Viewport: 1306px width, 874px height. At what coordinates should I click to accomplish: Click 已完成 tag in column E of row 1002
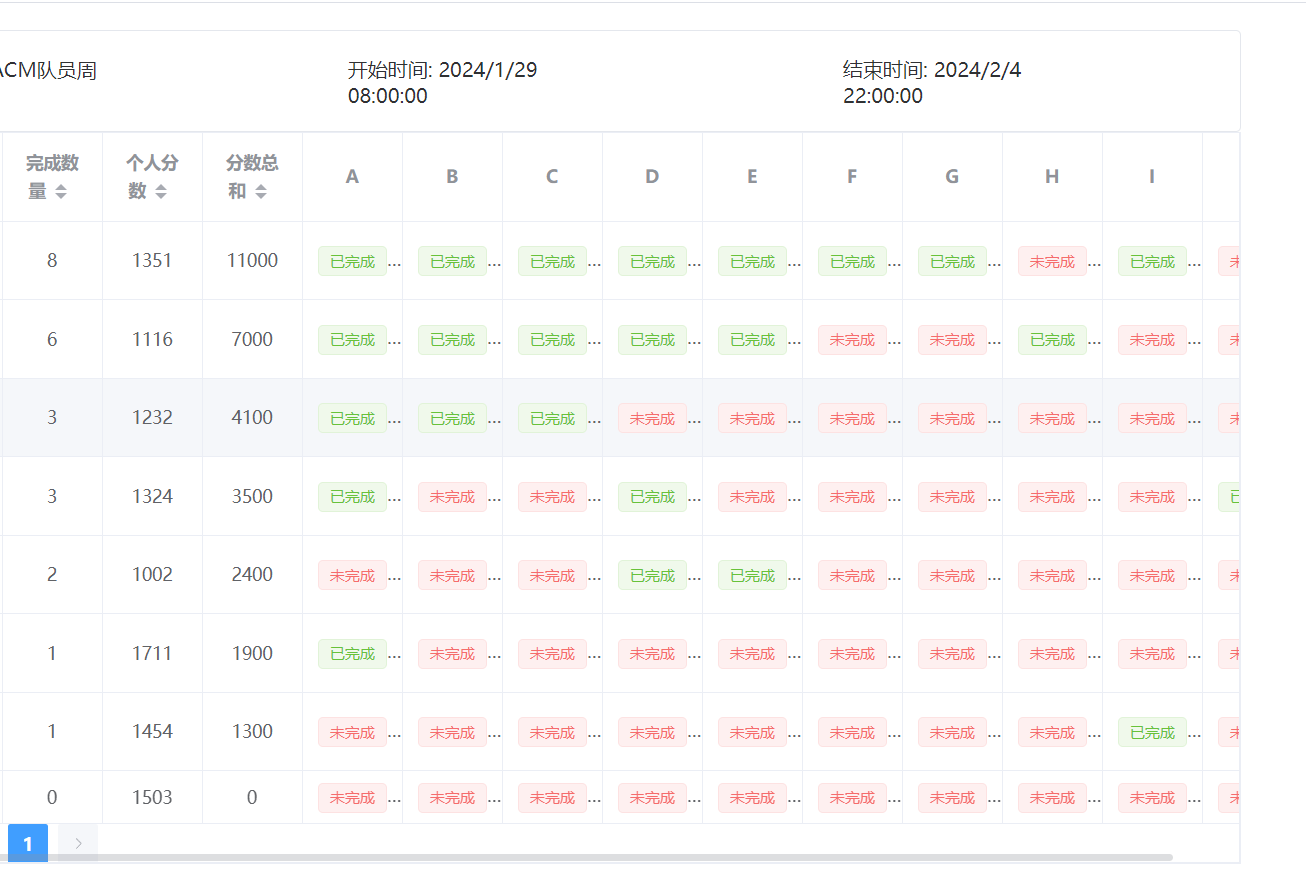click(x=752, y=575)
